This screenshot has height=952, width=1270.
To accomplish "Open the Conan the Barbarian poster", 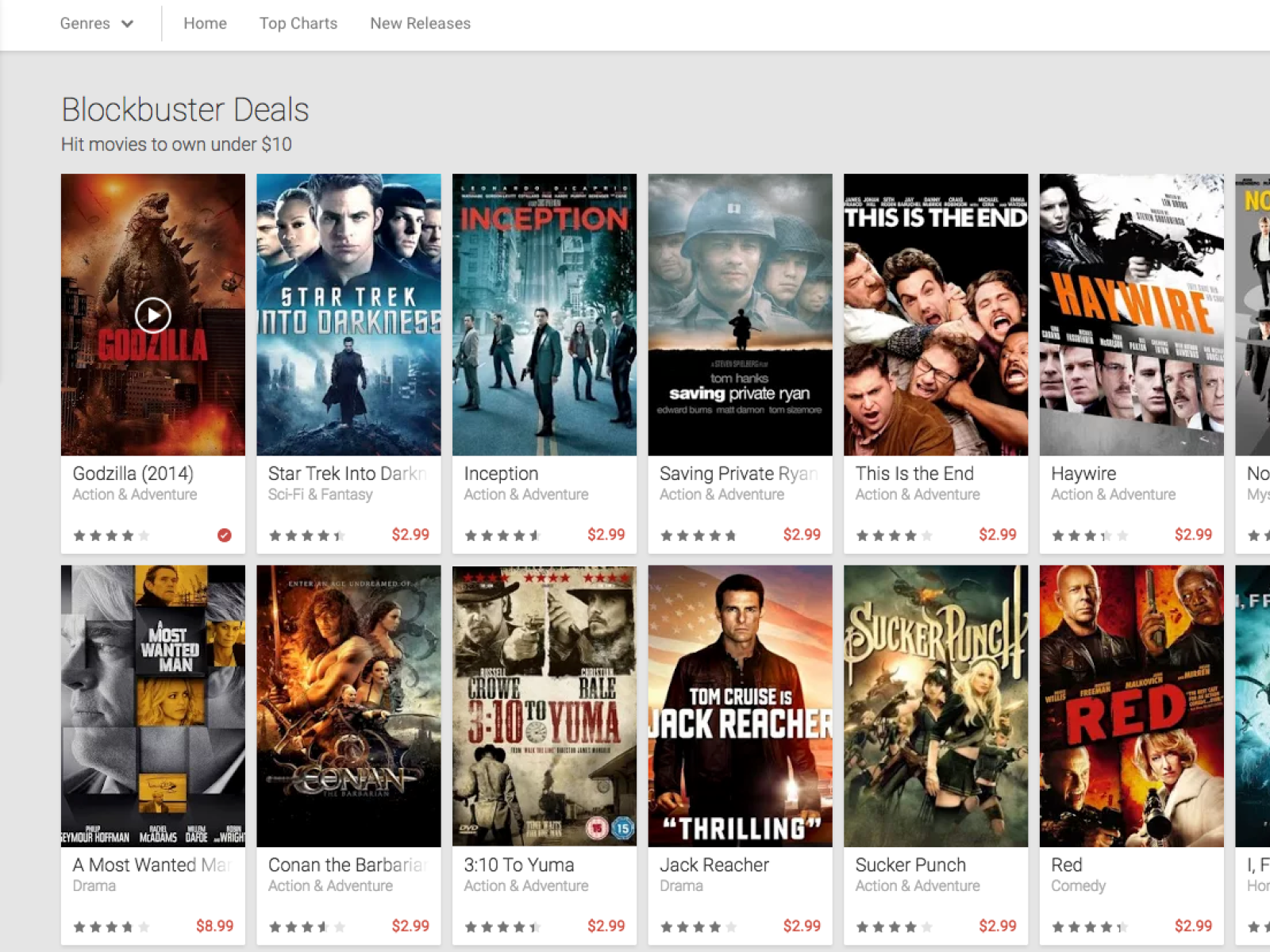I will coord(348,705).
